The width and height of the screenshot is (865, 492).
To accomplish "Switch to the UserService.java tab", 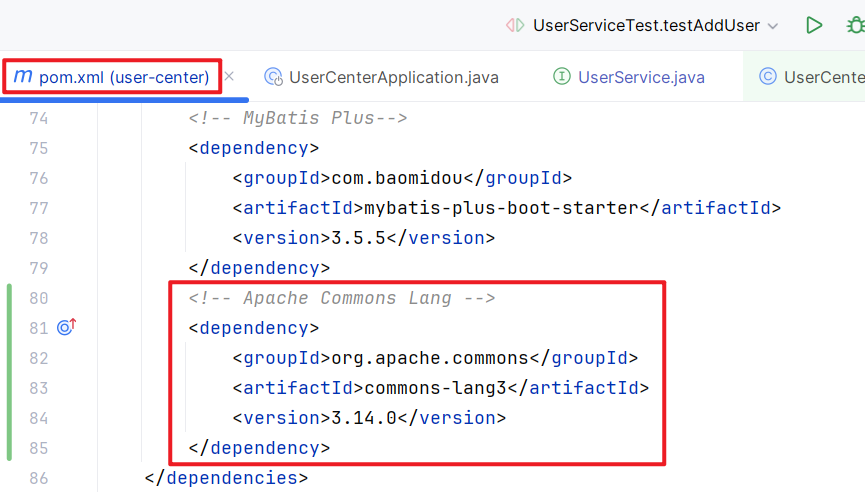I will point(641,77).
